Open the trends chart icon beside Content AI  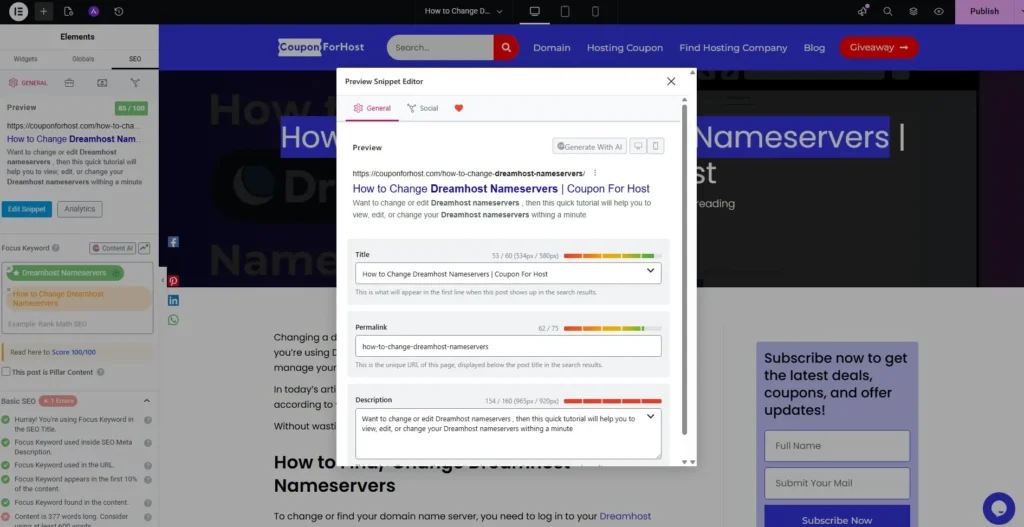[144, 248]
